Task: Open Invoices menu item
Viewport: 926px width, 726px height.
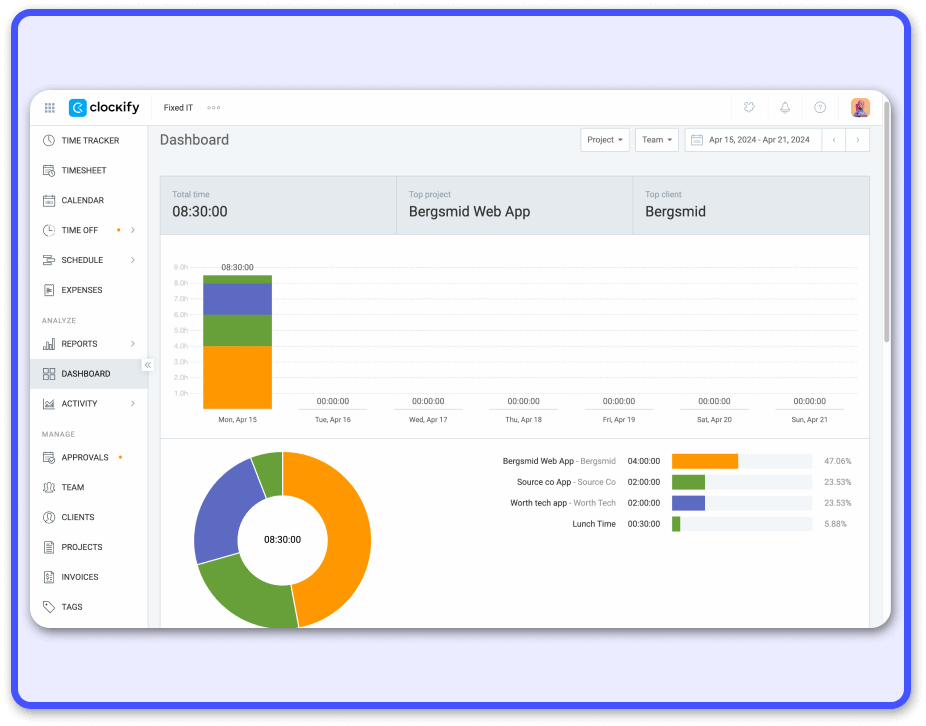Action: click(x=89, y=577)
